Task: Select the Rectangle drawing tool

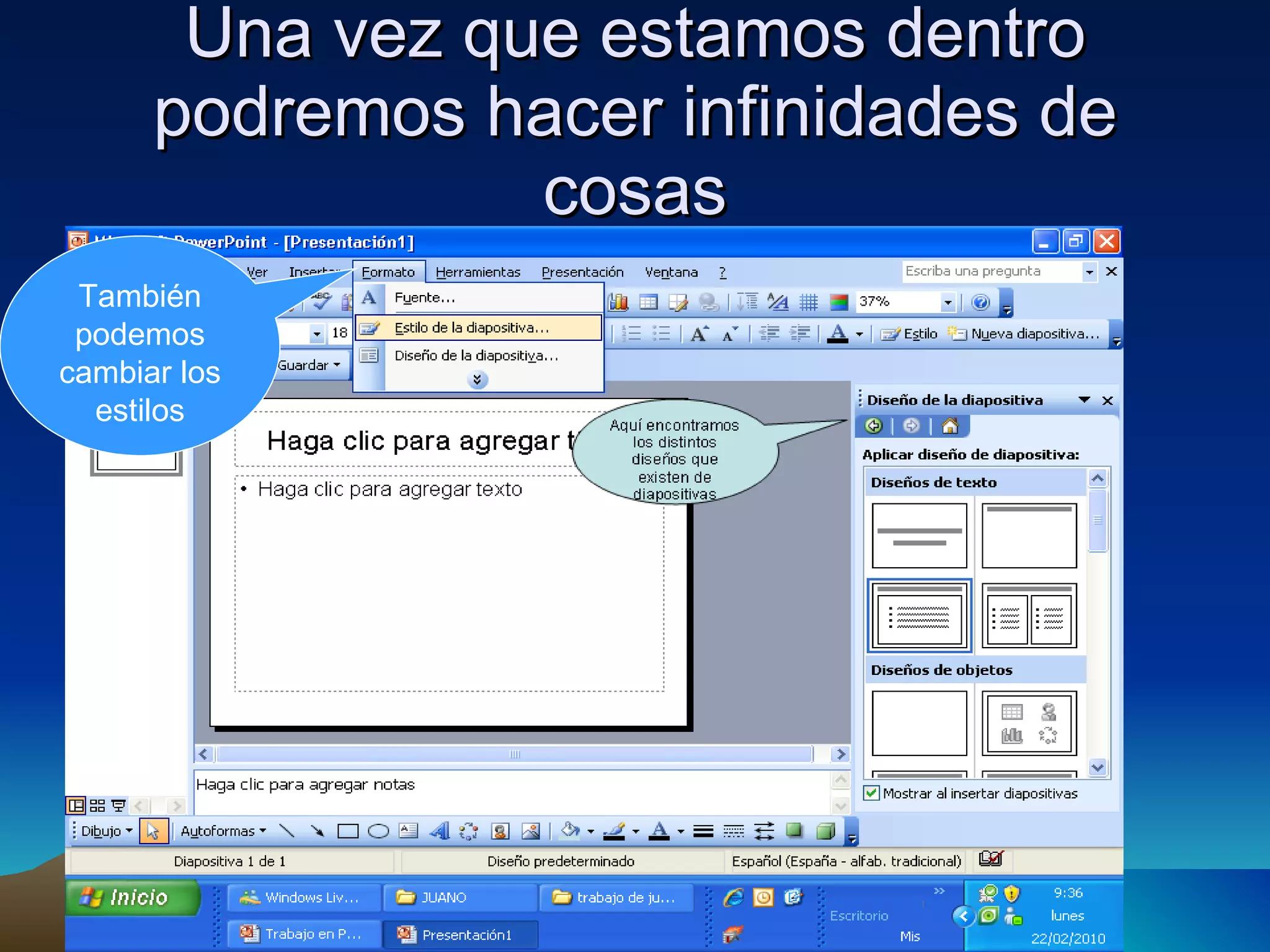Action: tap(347, 831)
